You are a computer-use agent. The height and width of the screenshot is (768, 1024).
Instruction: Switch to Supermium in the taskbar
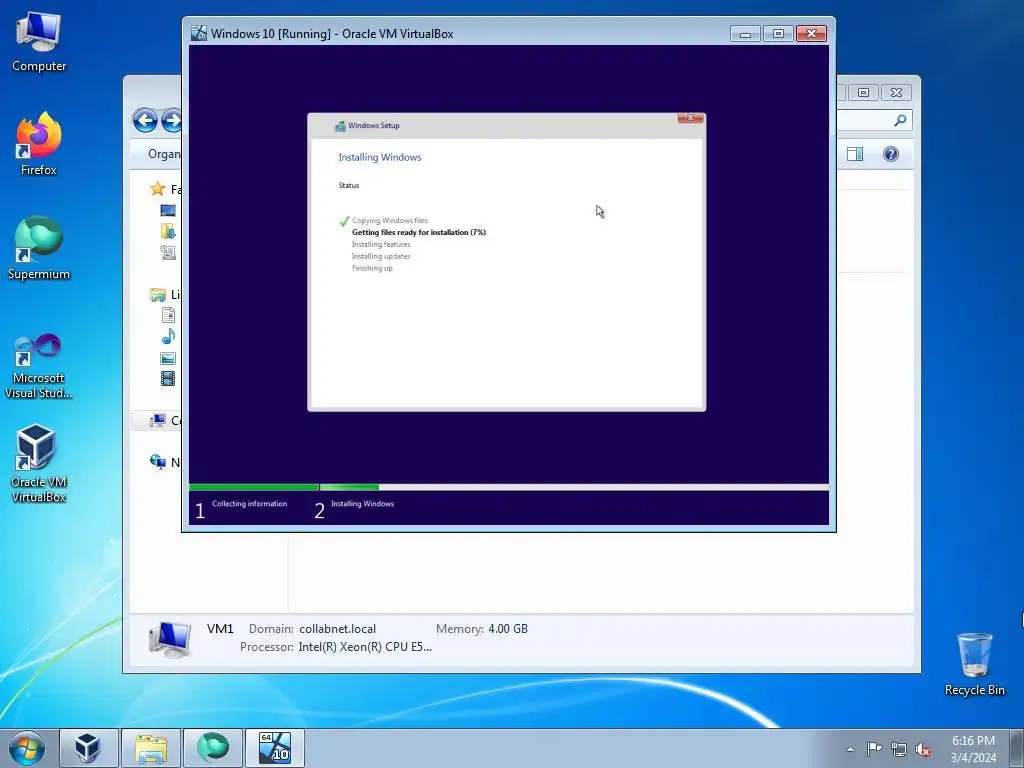pos(213,748)
